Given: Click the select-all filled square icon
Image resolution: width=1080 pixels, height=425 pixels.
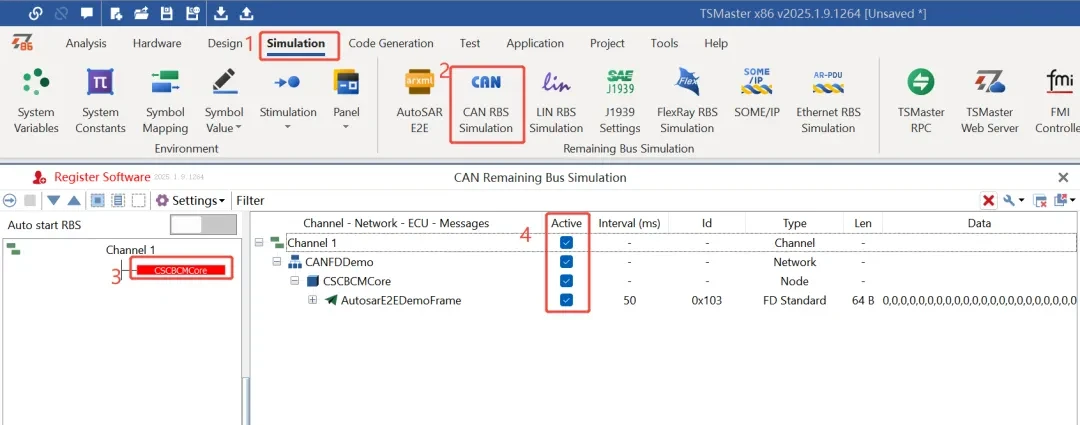Looking at the screenshot, I should (x=98, y=200).
